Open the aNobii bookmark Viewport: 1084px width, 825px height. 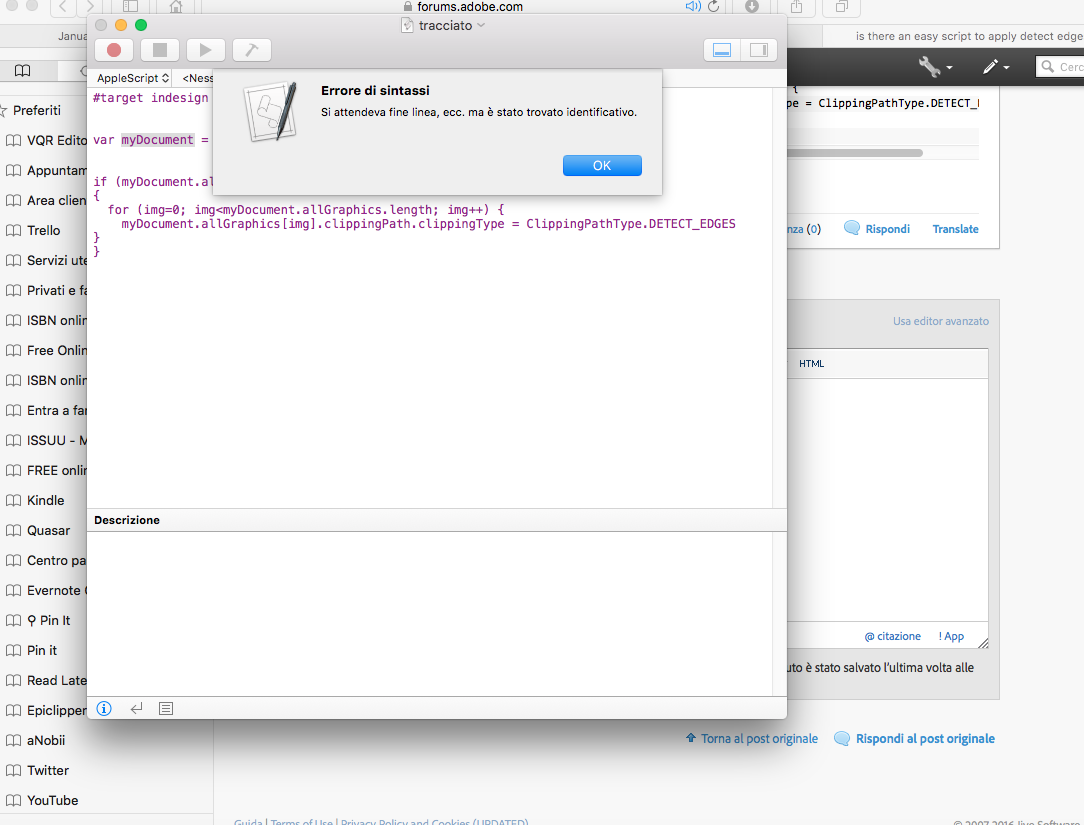[35, 740]
